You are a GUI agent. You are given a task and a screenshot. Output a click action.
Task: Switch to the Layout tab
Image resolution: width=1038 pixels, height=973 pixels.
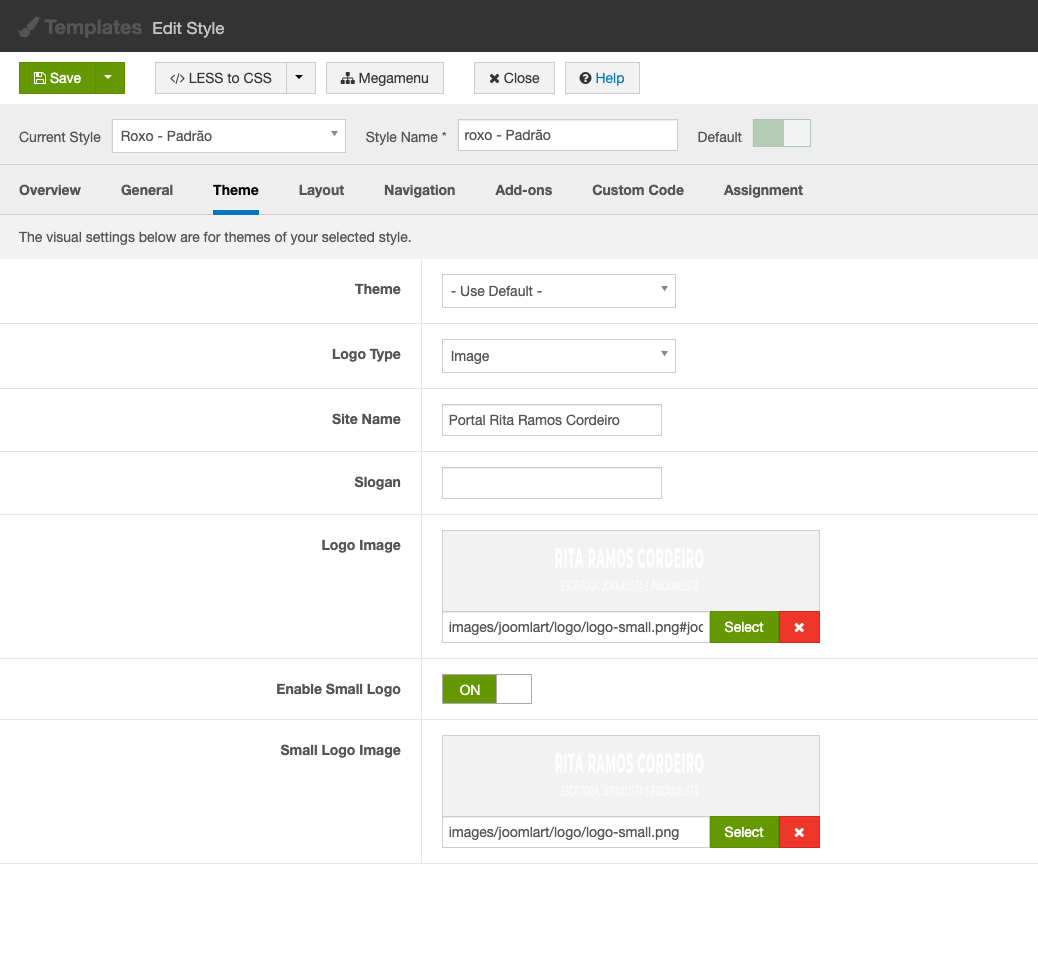pos(321,190)
